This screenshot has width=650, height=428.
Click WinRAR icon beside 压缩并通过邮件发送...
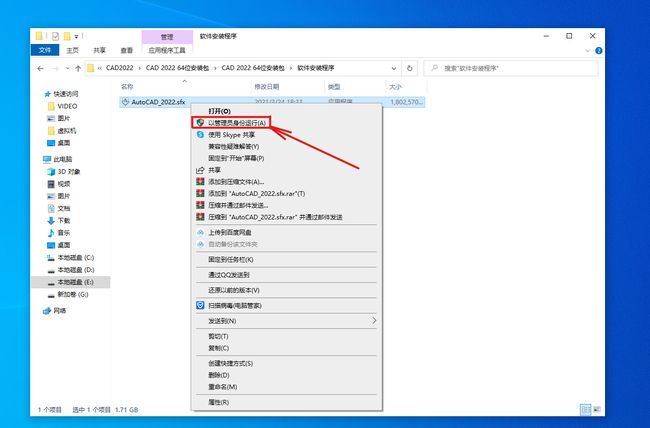[200, 205]
